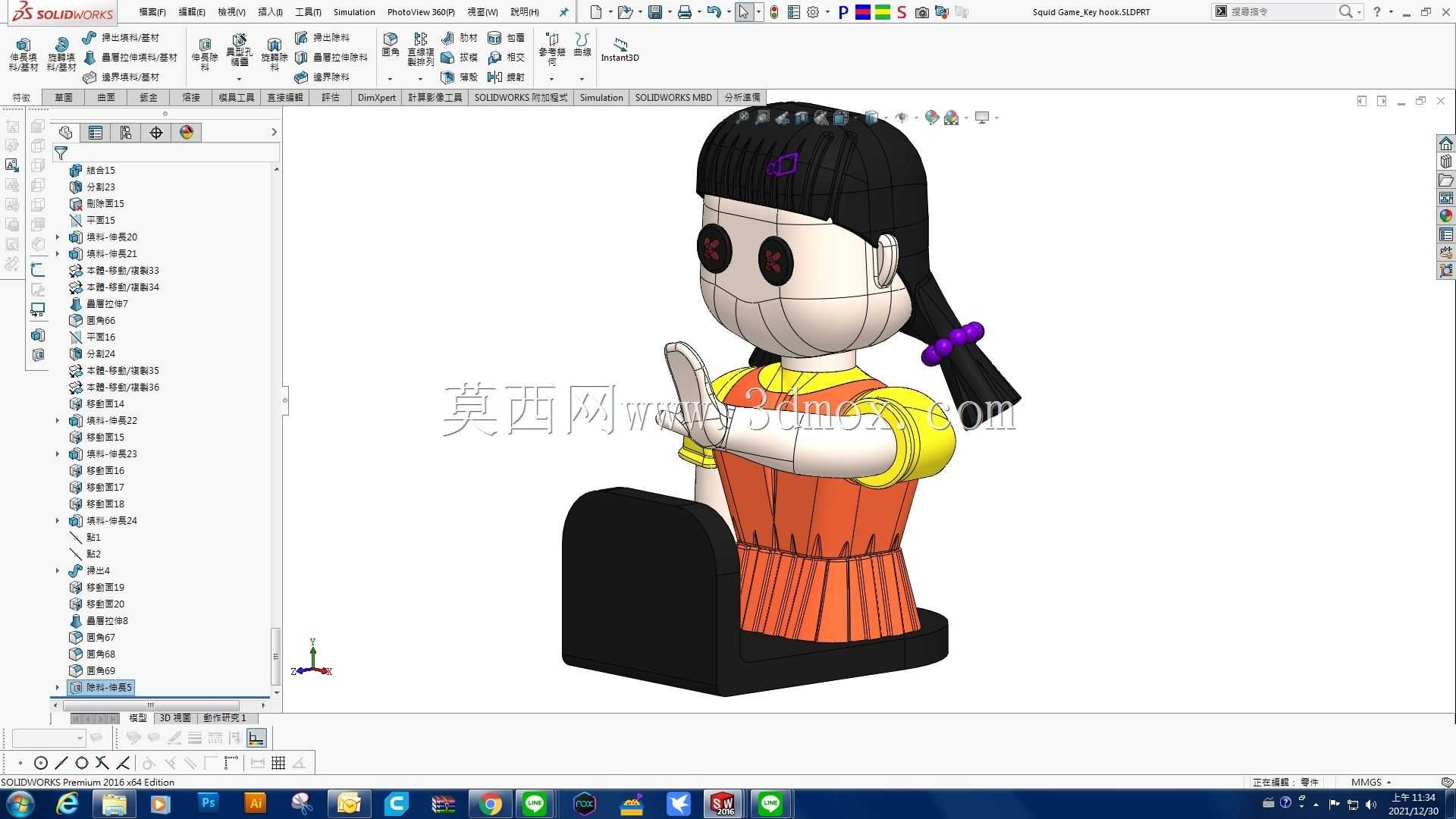Image resolution: width=1456 pixels, height=819 pixels.
Task: Click the feature tree horizontal scrollbar
Action: pos(151,705)
